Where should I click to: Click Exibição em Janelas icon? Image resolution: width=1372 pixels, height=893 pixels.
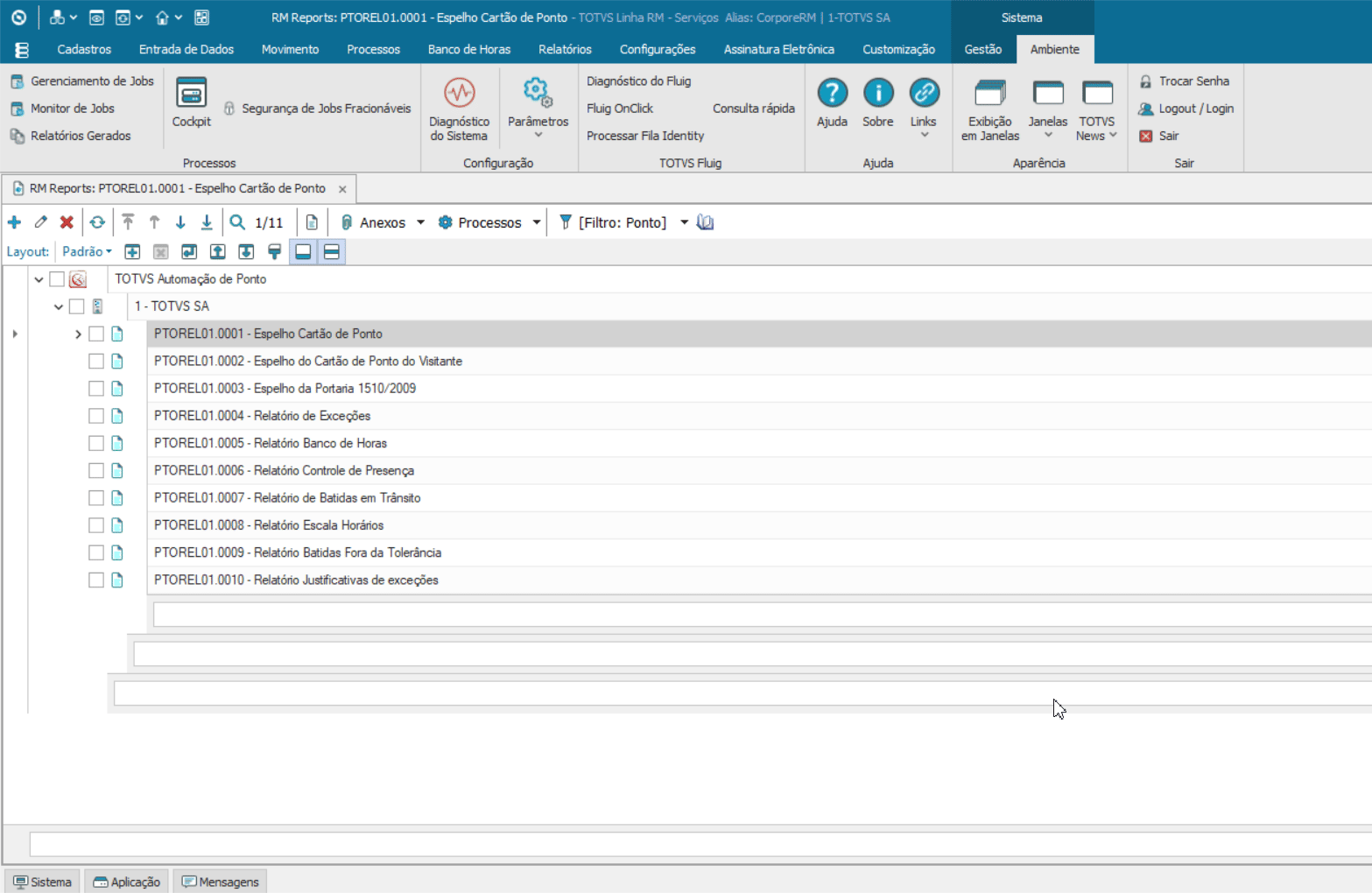pos(990,92)
